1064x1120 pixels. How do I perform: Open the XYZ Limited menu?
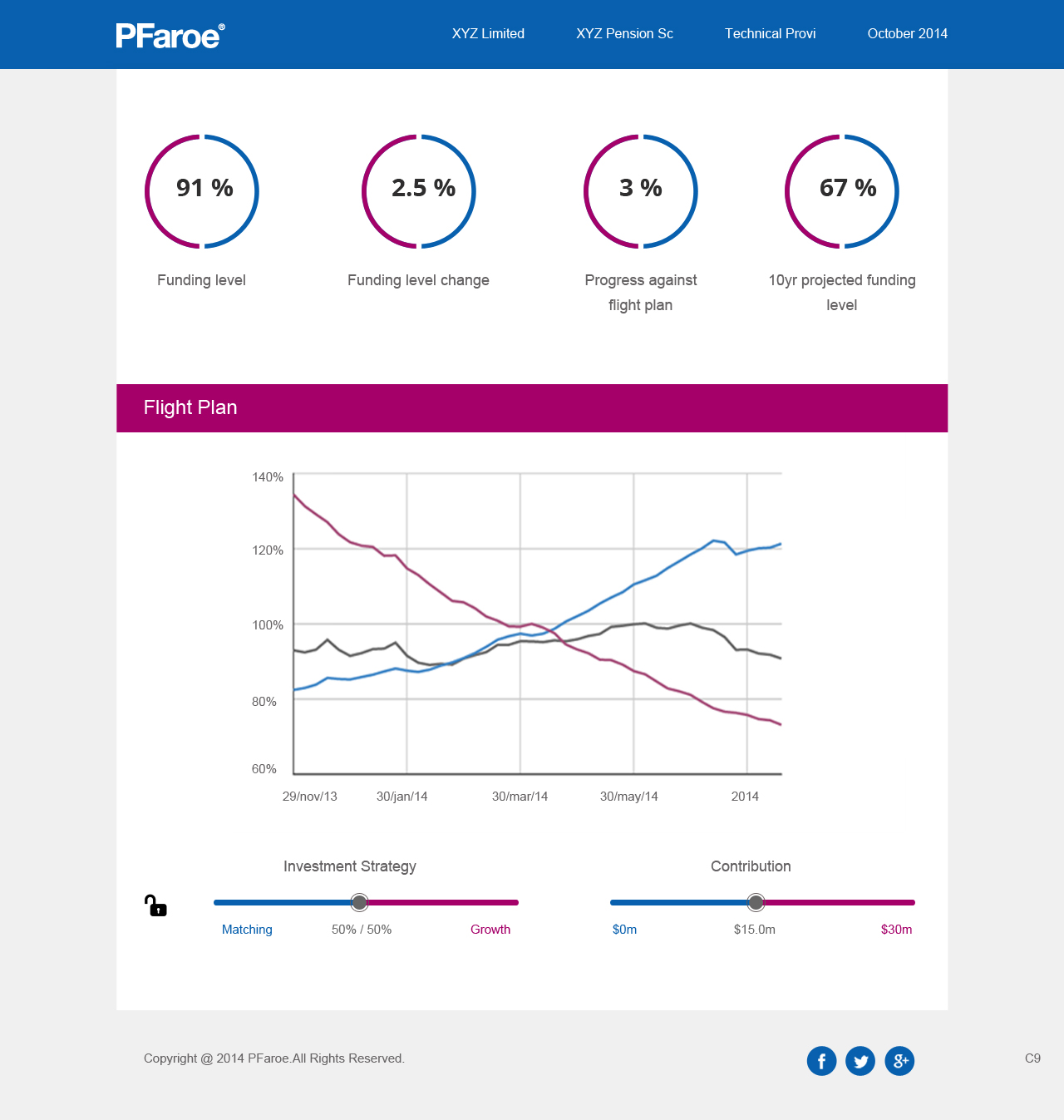click(x=488, y=33)
